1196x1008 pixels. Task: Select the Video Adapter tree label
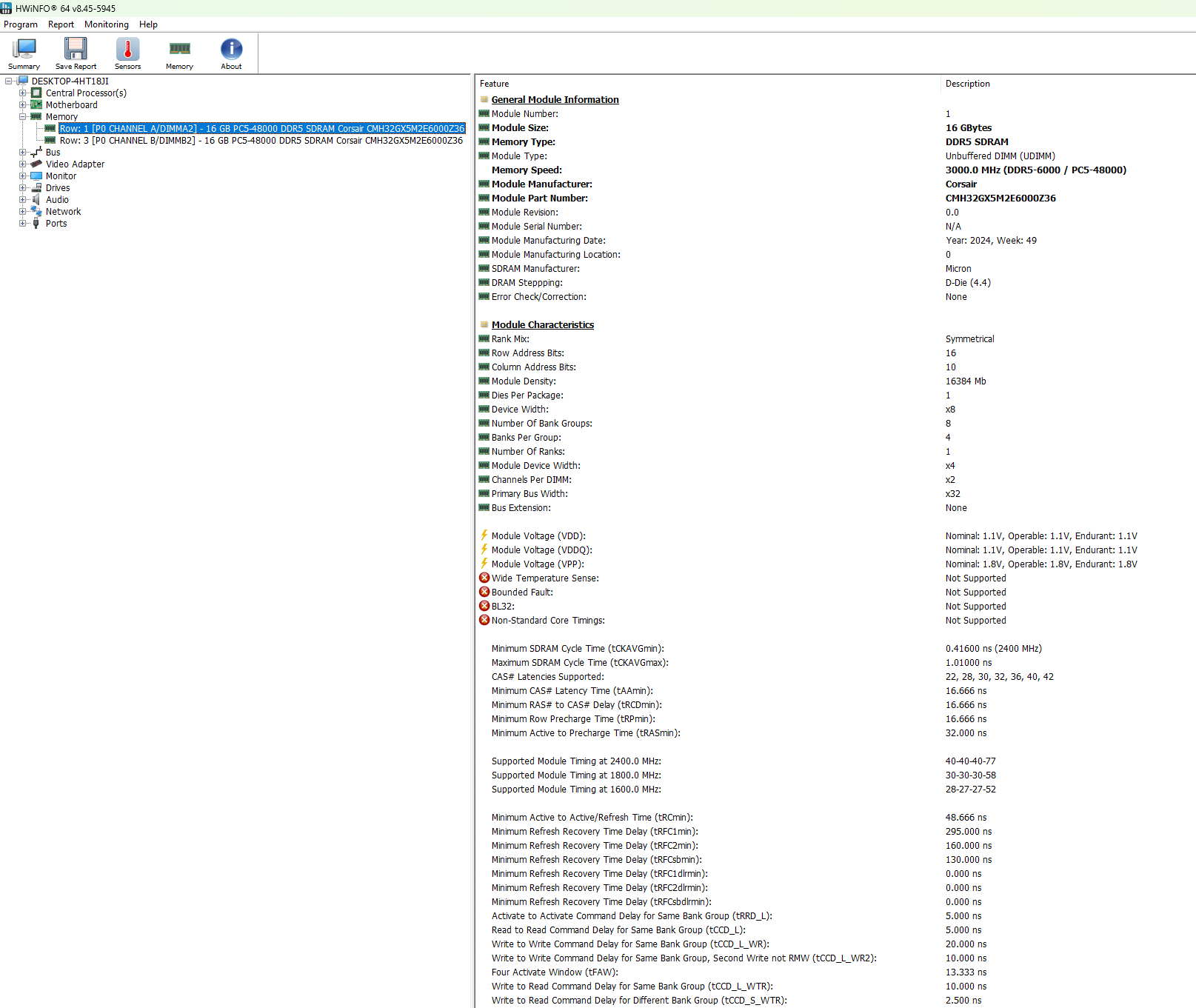[75, 164]
